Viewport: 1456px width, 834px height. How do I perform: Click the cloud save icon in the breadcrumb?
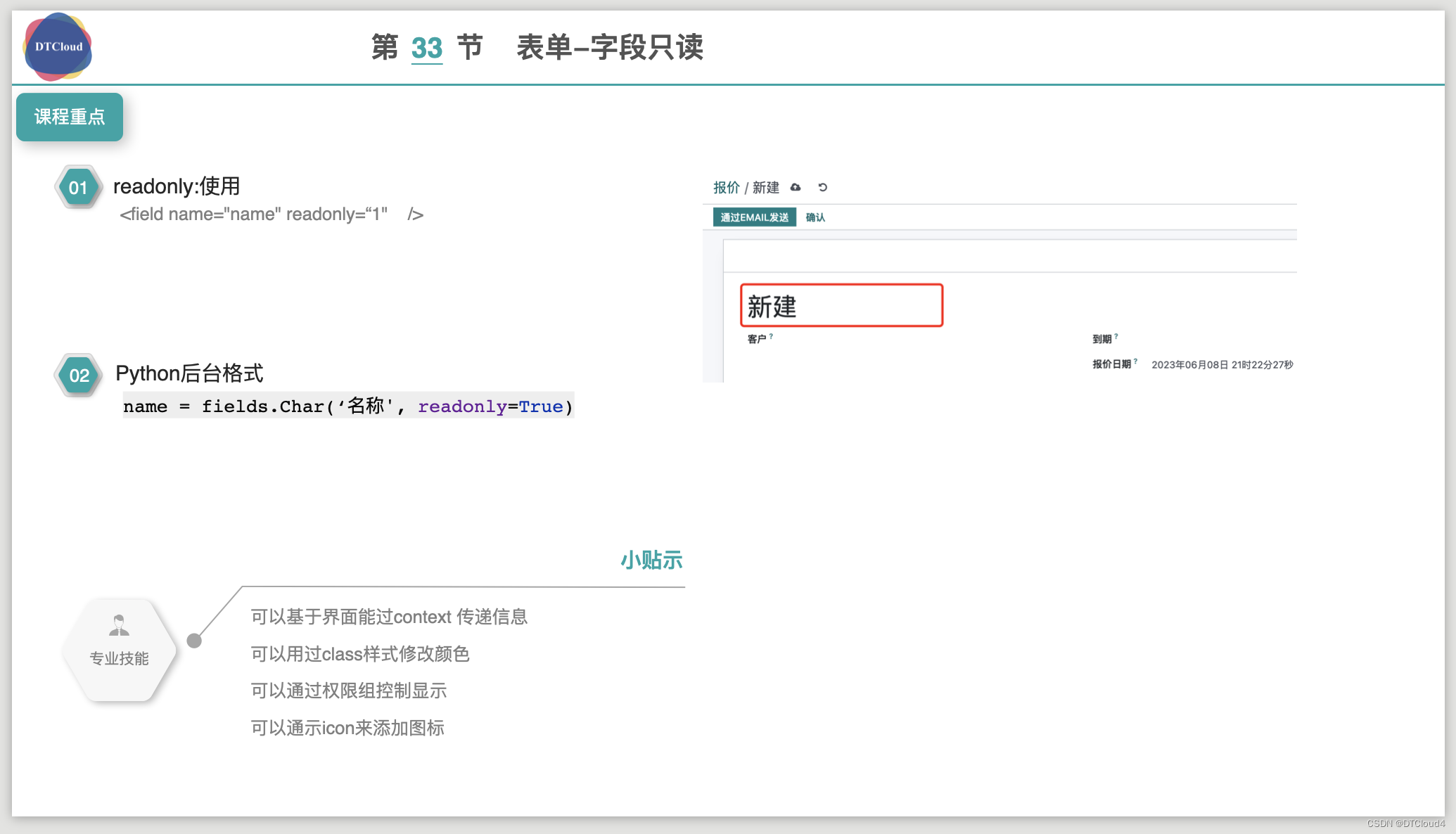796,188
